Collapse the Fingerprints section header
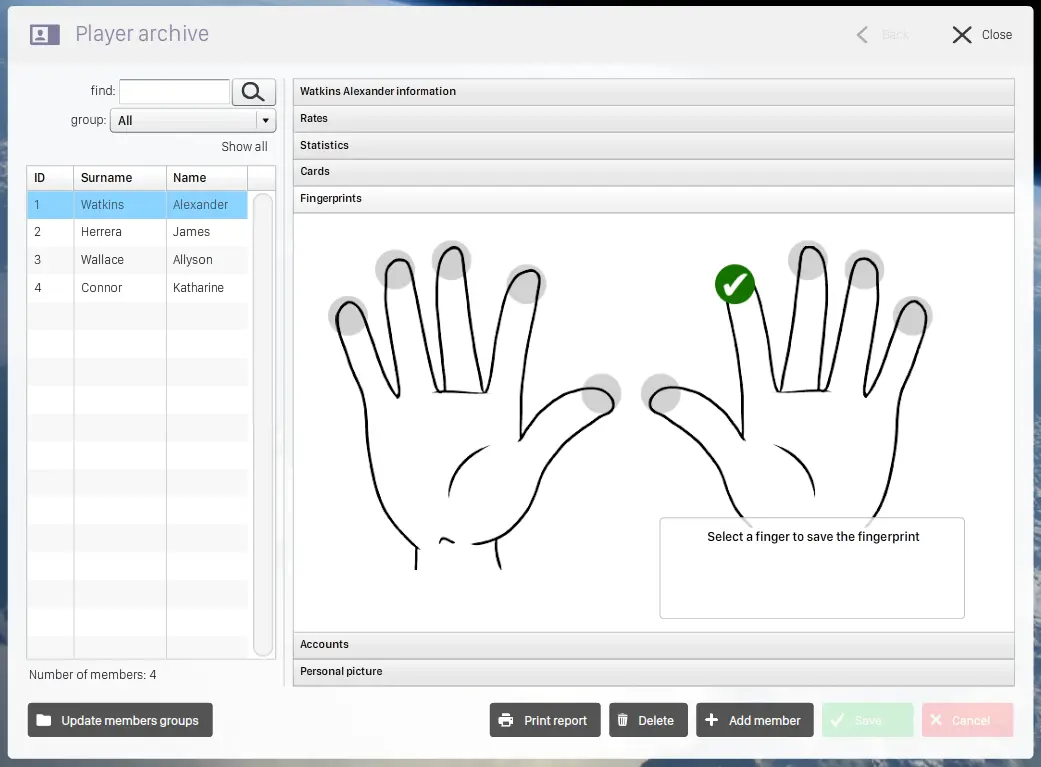1041x767 pixels. tap(653, 199)
